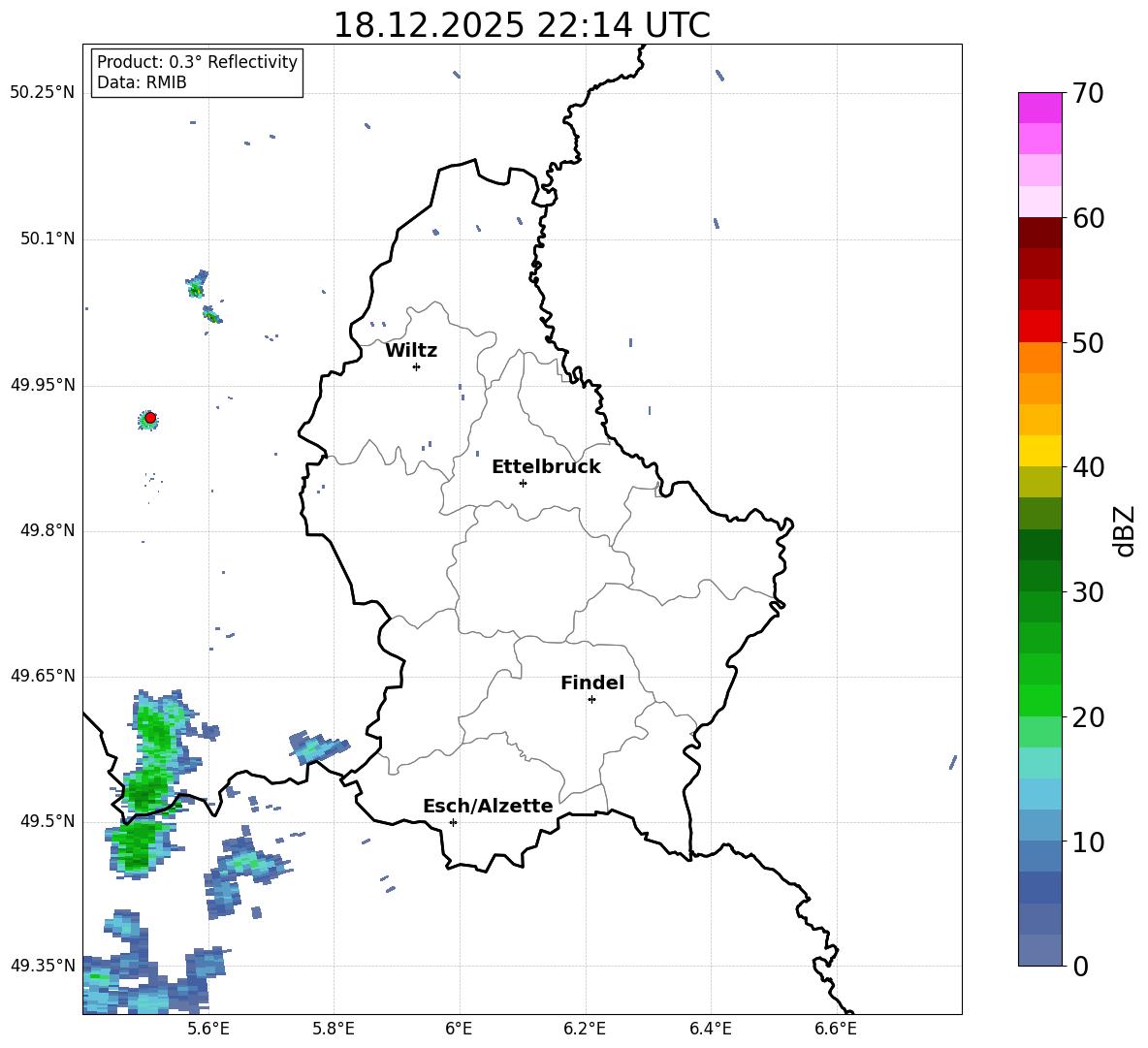Screen dimensions: 1148x1048
Task: Click the 50 colorbar tick value
Action: (1088, 342)
